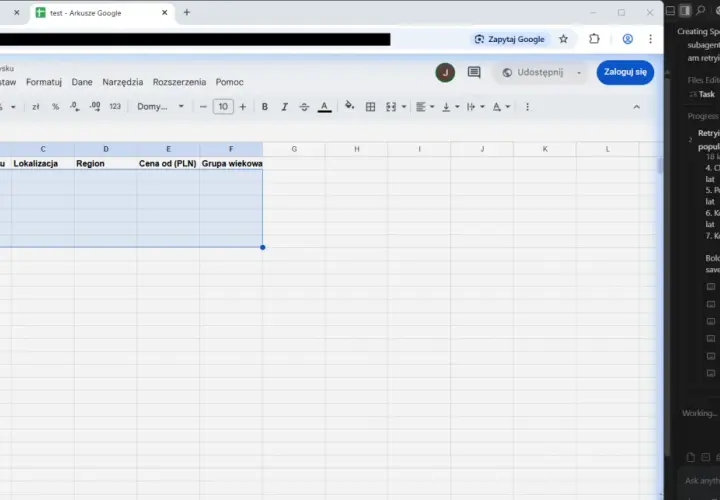720x500 pixels.
Task: Click the Lokalizacja header cell
Action: [x=43, y=163]
